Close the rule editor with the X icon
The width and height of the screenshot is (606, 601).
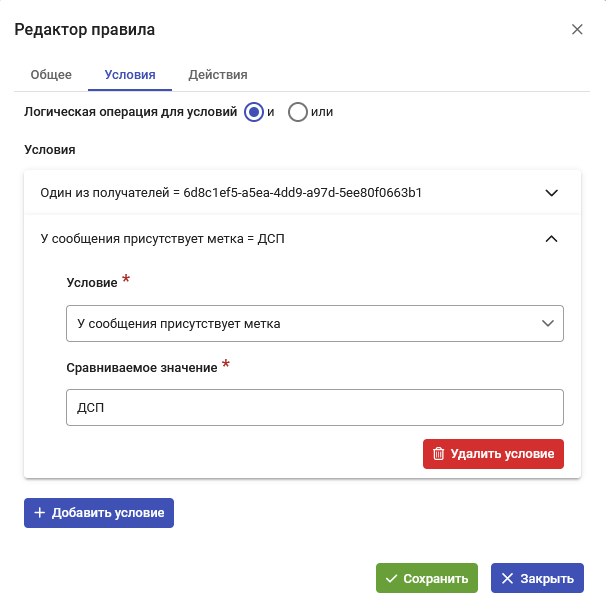tap(577, 29)
